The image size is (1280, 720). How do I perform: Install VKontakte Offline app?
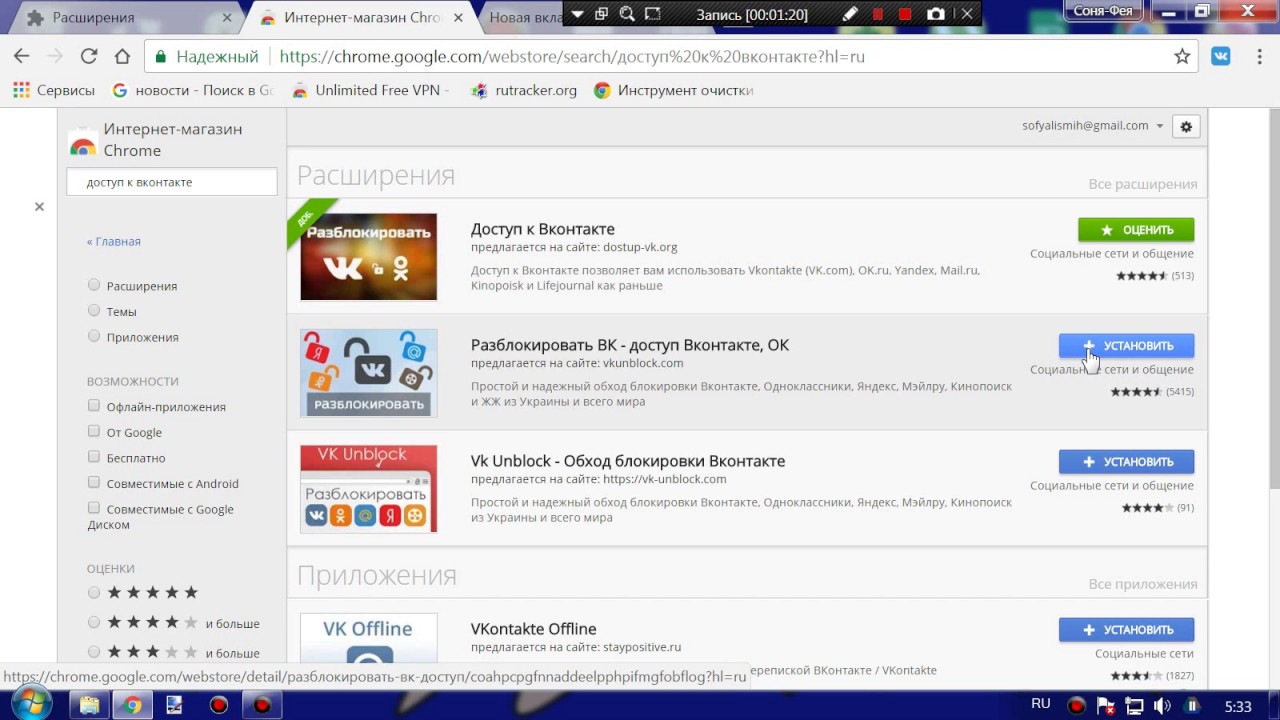point(1126,630)
